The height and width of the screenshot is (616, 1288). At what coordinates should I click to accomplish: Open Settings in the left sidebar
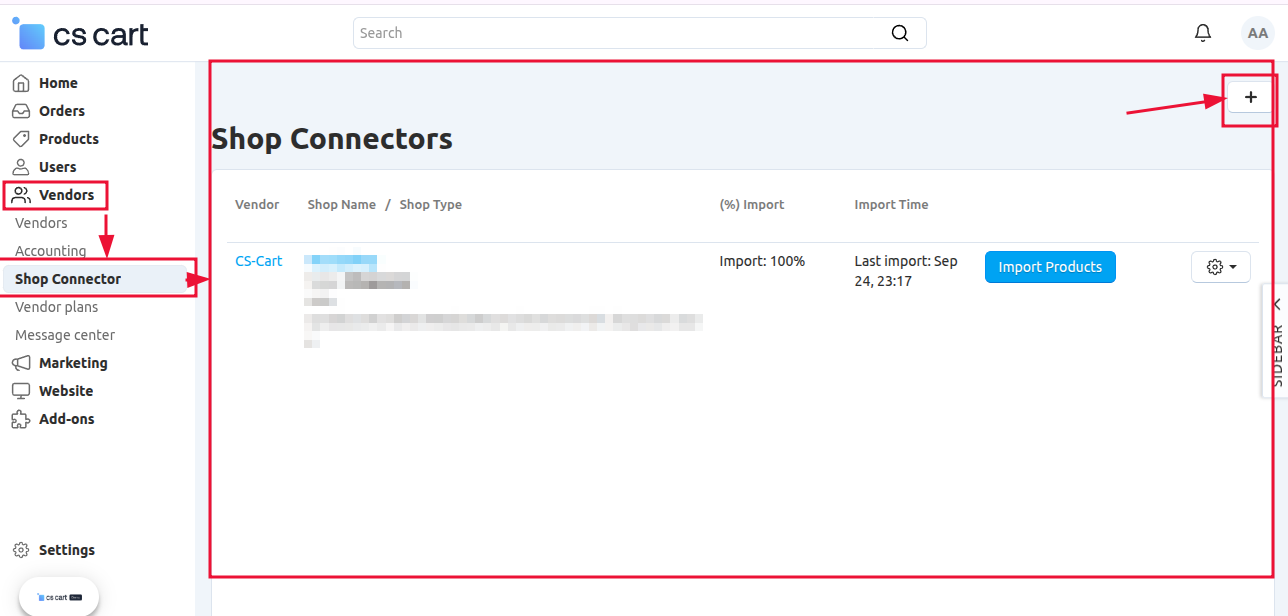click(x=67, y=550)
